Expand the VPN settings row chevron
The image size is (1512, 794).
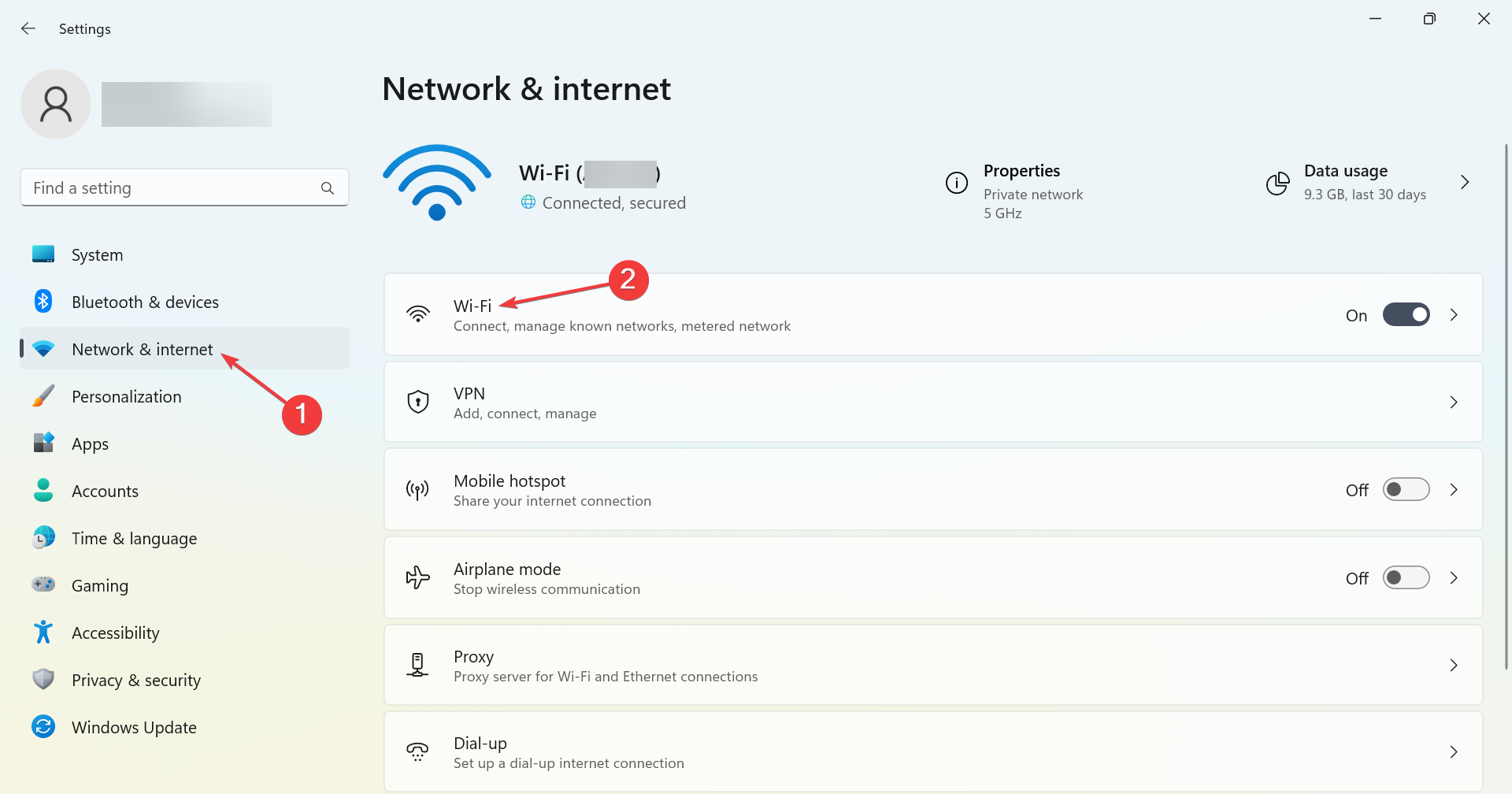pyautogui.click(x=1454, y=402)
